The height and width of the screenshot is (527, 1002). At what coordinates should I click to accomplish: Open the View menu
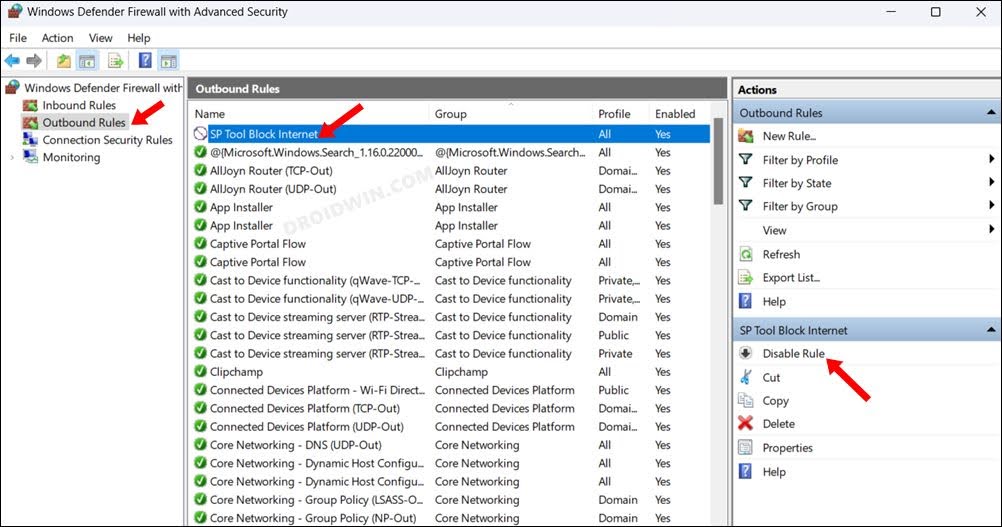pyautogui.click(x=100, y=38)
